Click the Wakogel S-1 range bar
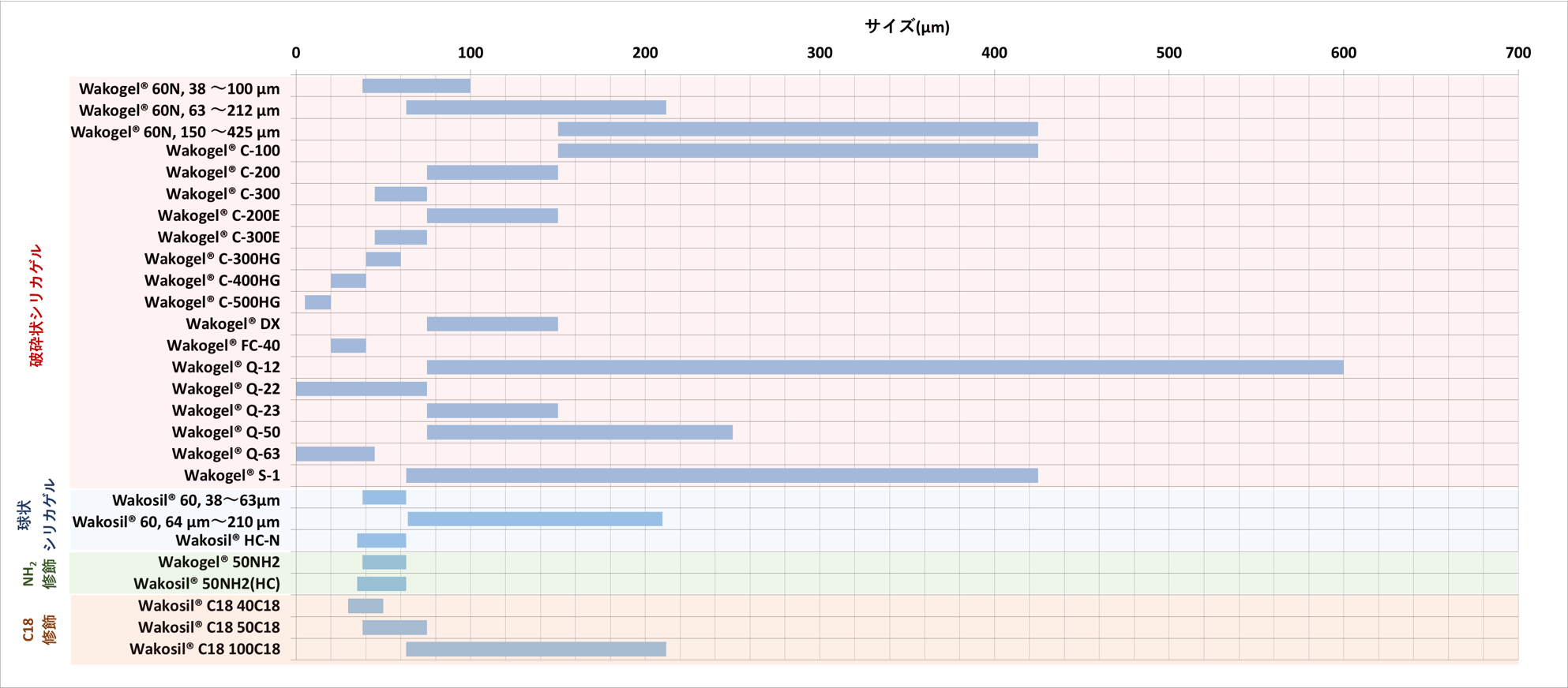The image size is (1568, 688). point(722,475)
